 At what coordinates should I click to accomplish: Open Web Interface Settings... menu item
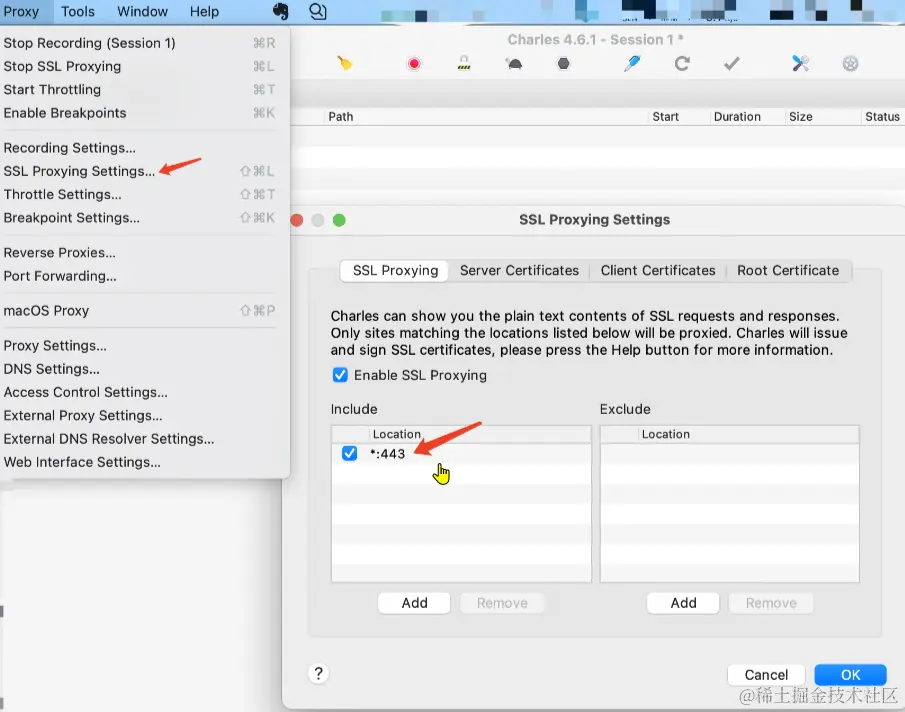139,462
